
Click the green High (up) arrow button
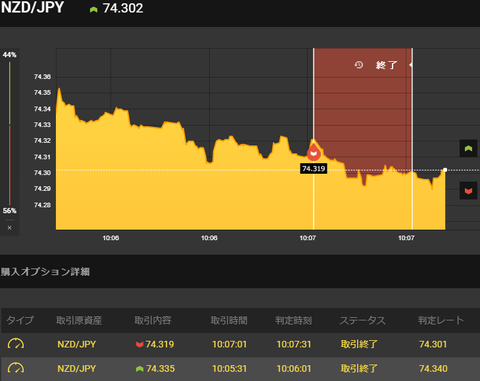(x=468, y=148)
